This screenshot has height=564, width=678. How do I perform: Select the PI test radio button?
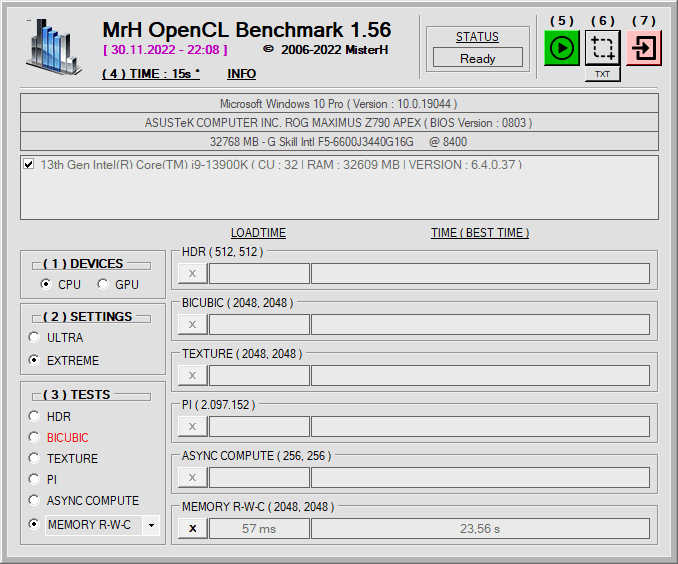34,479
